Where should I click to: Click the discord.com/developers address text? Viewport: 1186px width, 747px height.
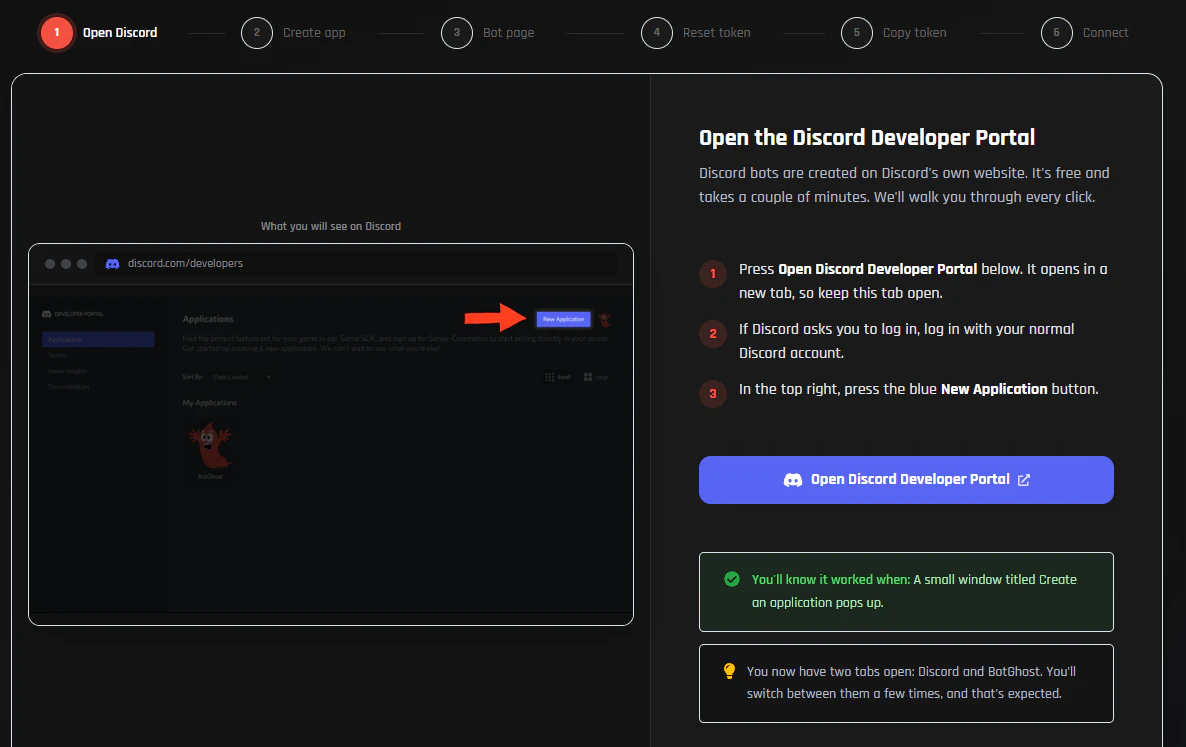click(185, 263)
